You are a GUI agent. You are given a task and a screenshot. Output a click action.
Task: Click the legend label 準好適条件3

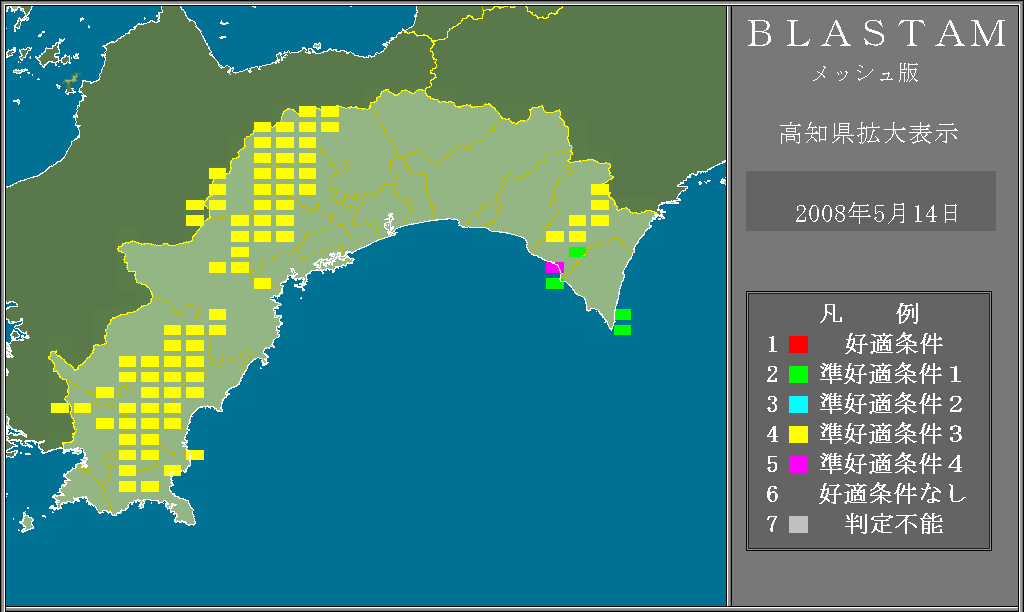click(x=891, y=434)
